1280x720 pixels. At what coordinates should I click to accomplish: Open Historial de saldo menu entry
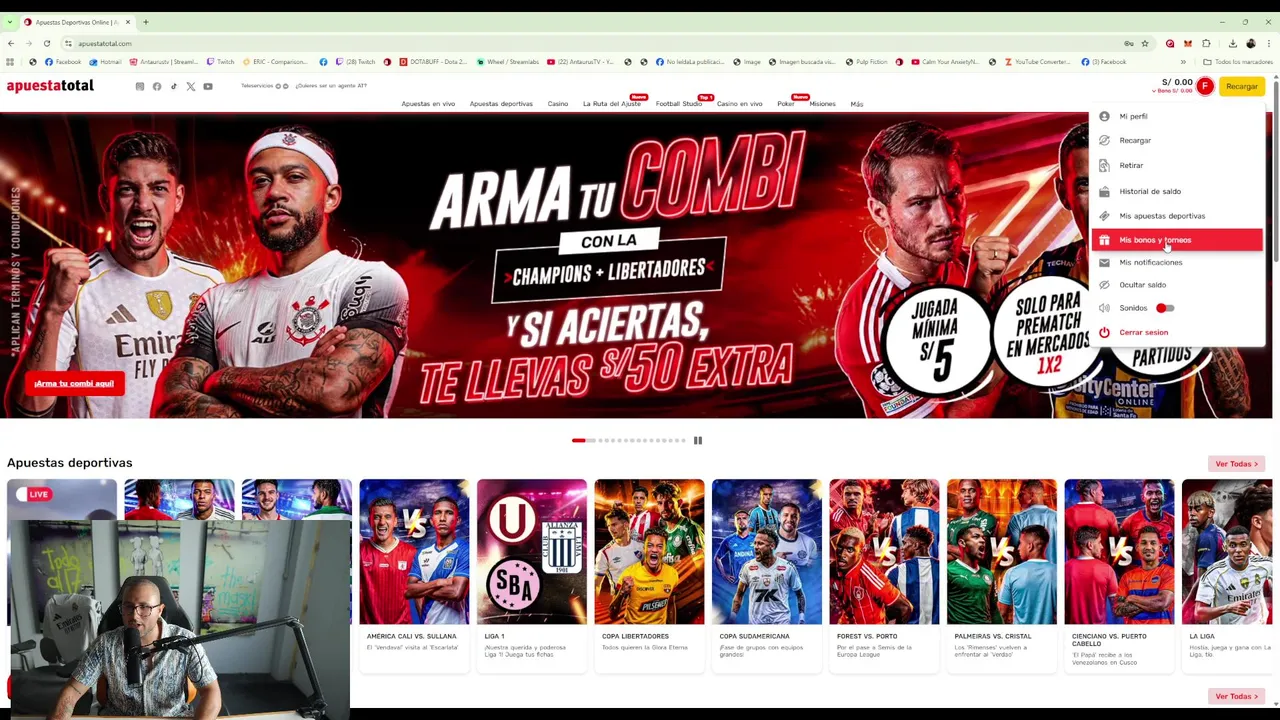(x=1176, y=191)
